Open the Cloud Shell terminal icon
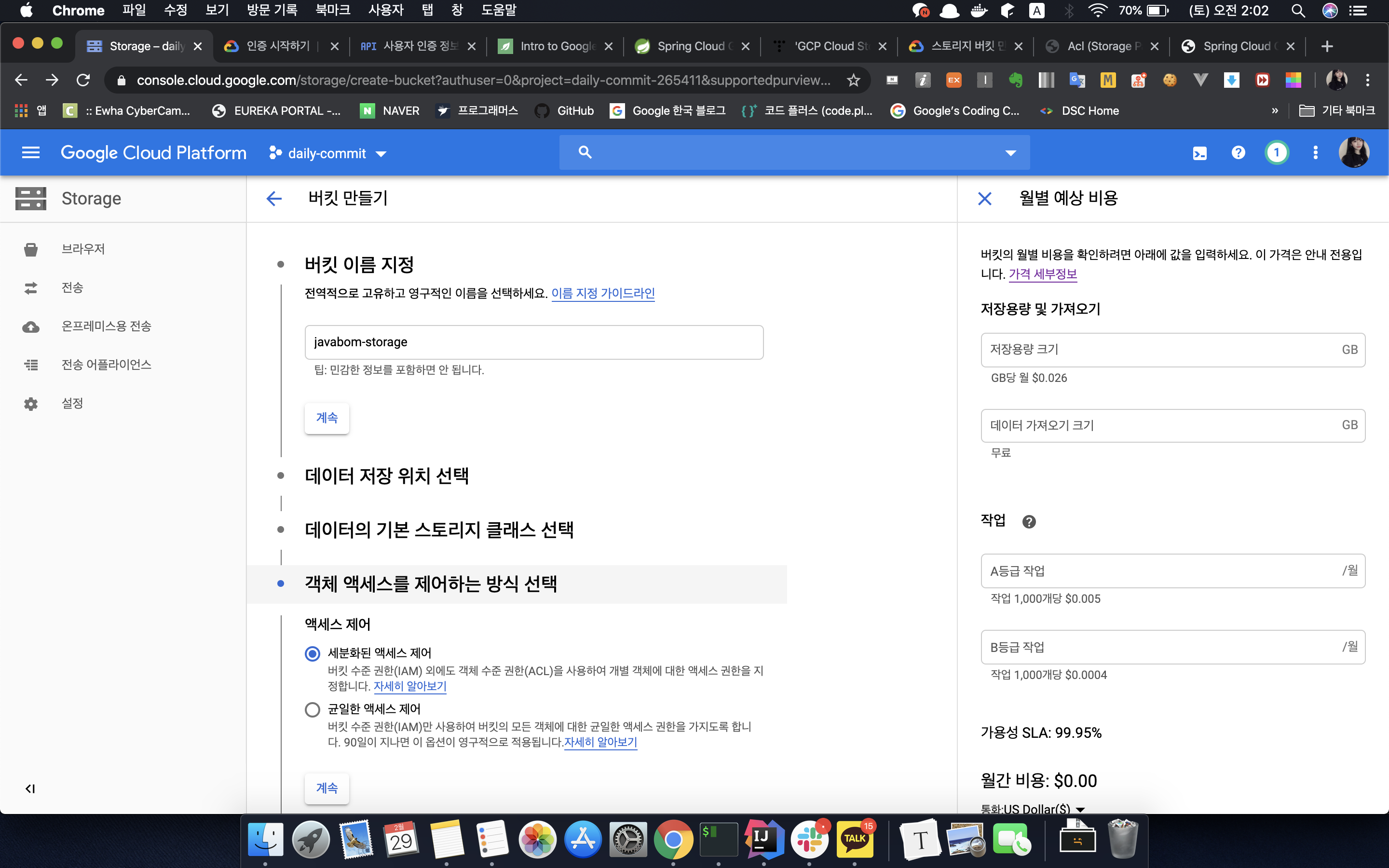Screen dimensions: 1389x868 [x=1199, y=153]
